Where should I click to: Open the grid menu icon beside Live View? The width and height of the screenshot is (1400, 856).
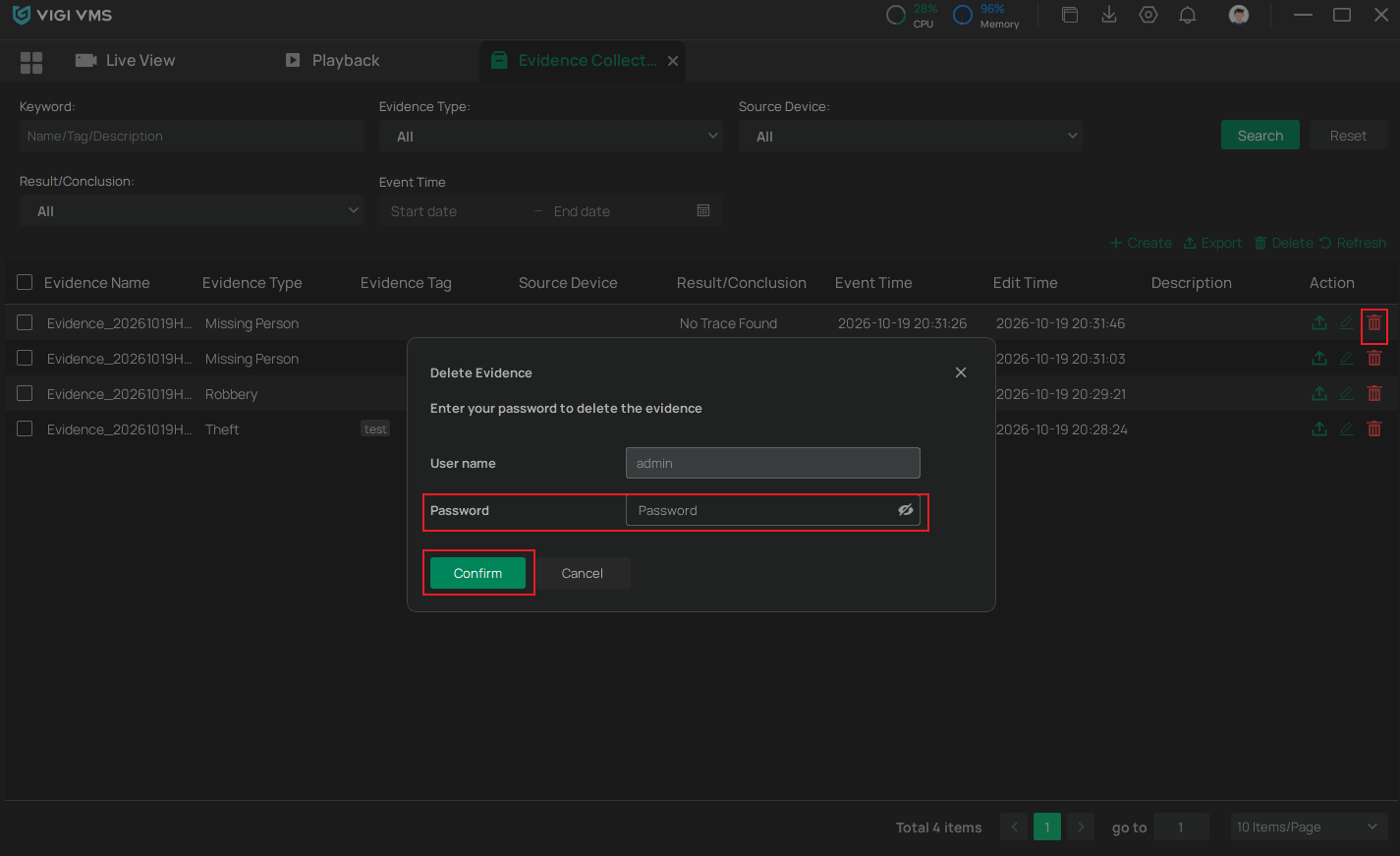31,62
